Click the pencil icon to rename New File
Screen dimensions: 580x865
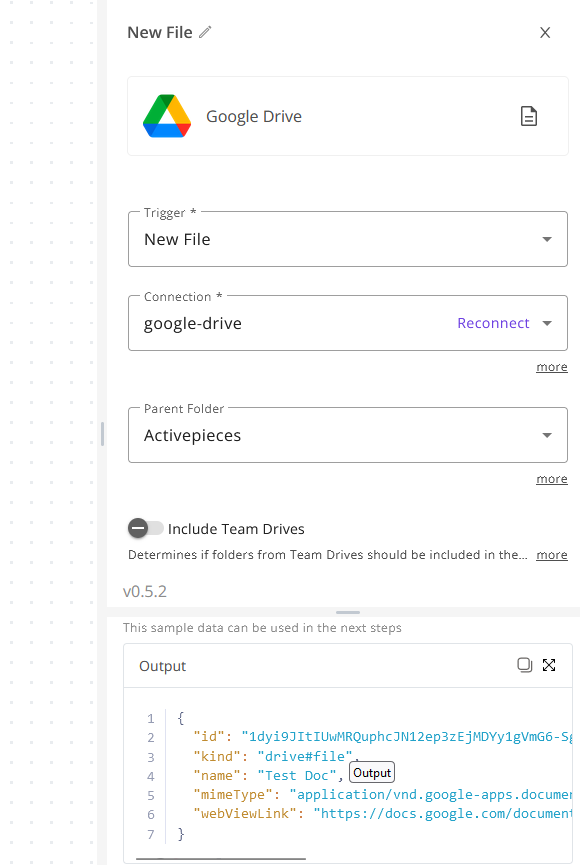tap(205, 33)
